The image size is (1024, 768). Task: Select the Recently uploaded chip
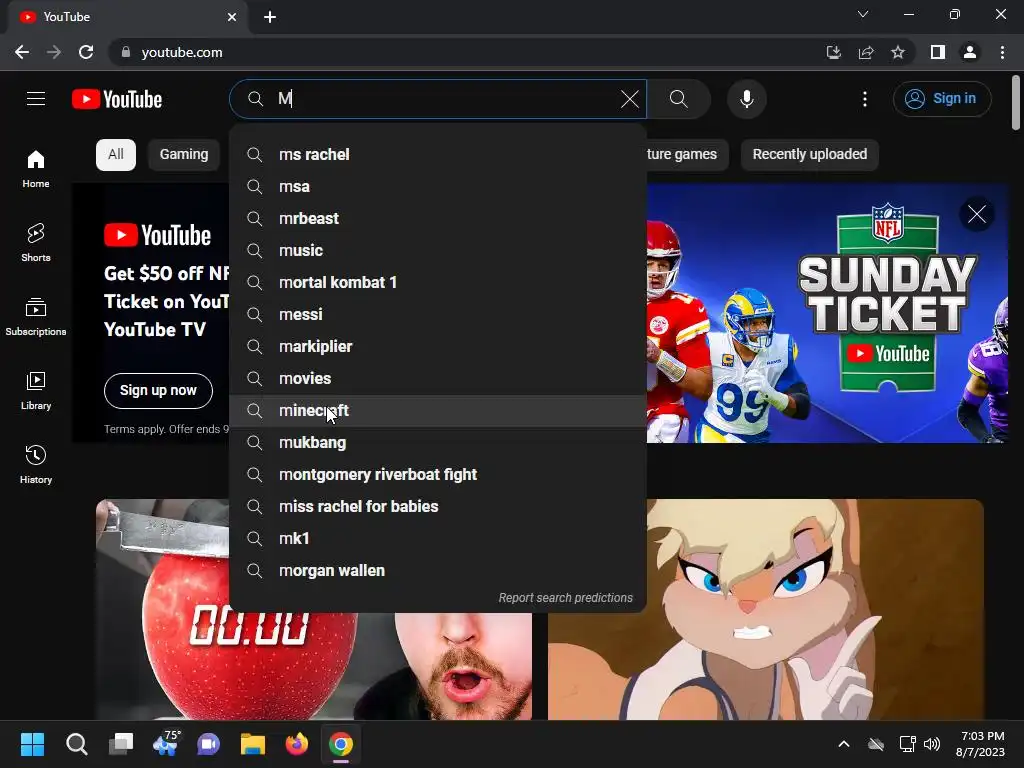[x=809, y=155]
